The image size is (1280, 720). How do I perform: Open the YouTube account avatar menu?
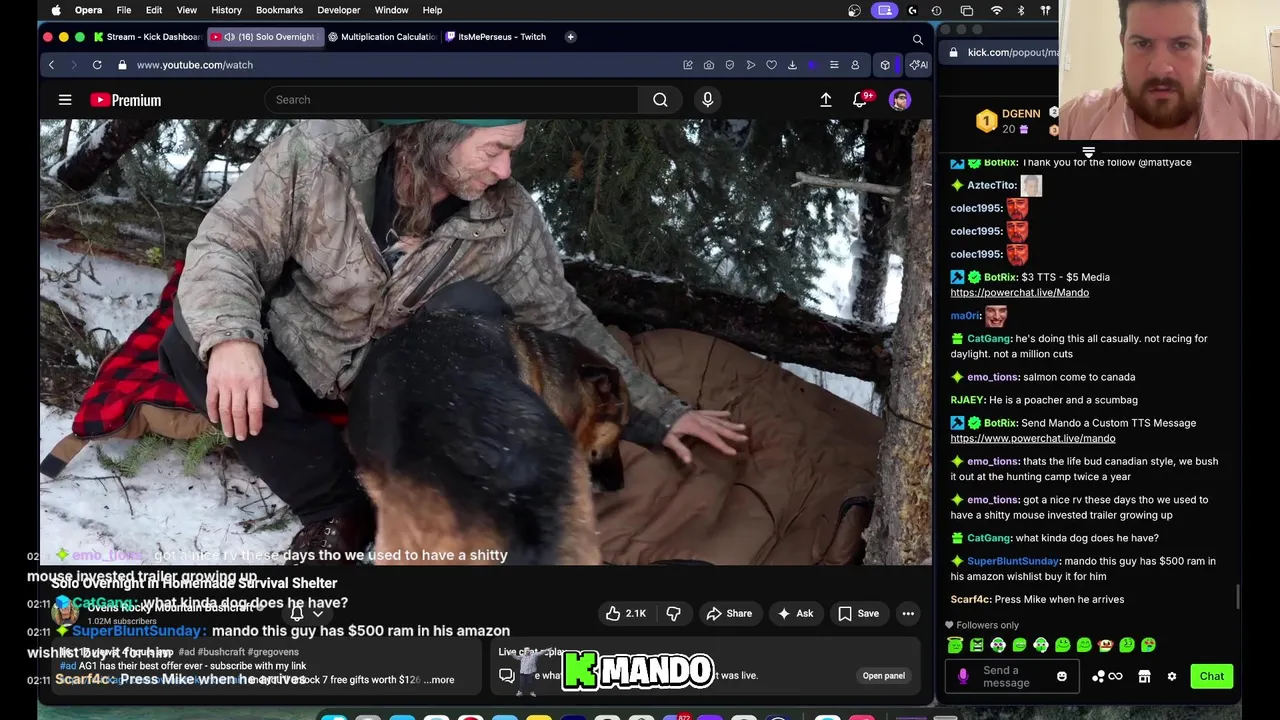(900, 100)
